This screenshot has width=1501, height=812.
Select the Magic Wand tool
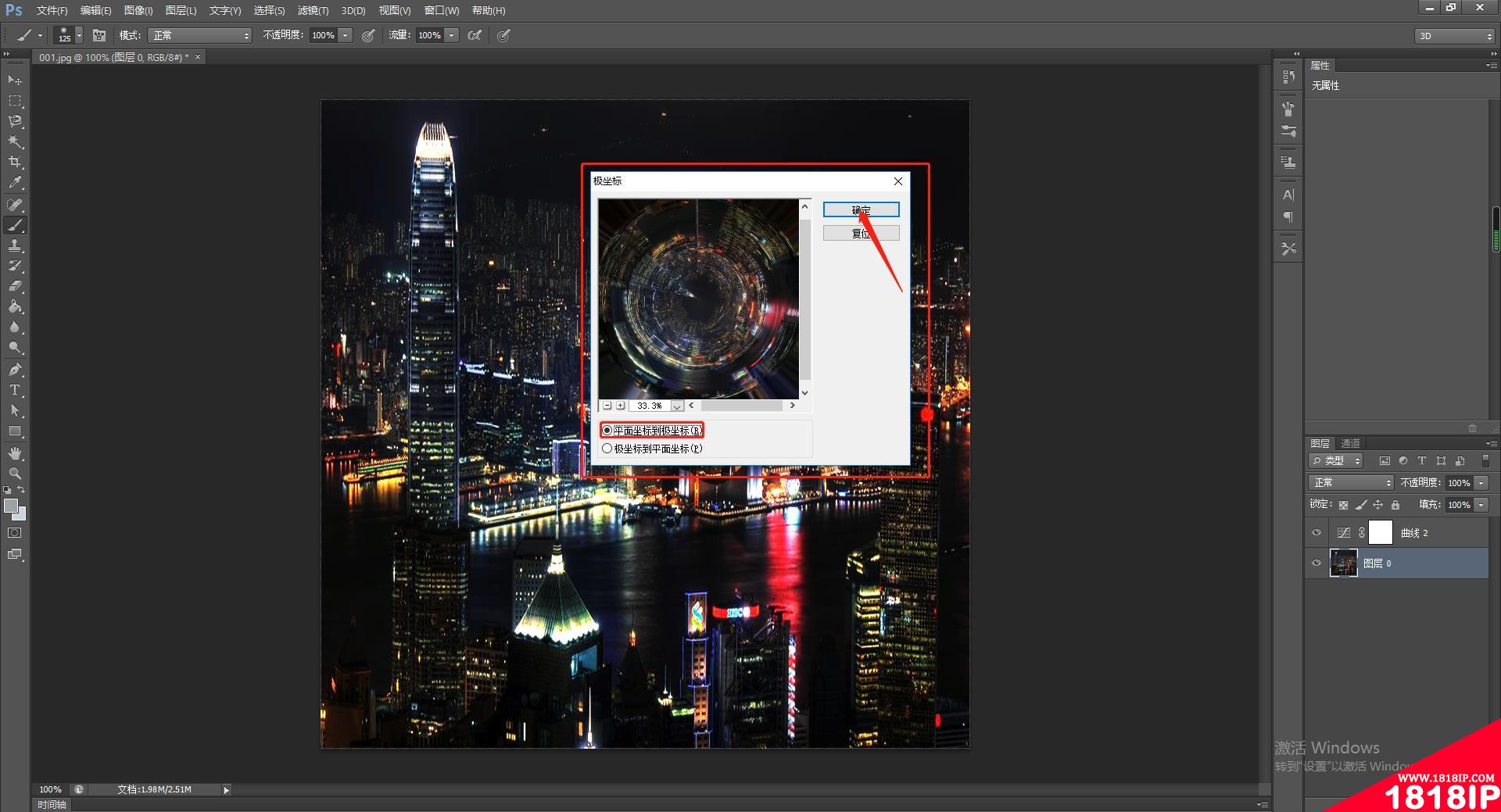(x=15, y=141)
